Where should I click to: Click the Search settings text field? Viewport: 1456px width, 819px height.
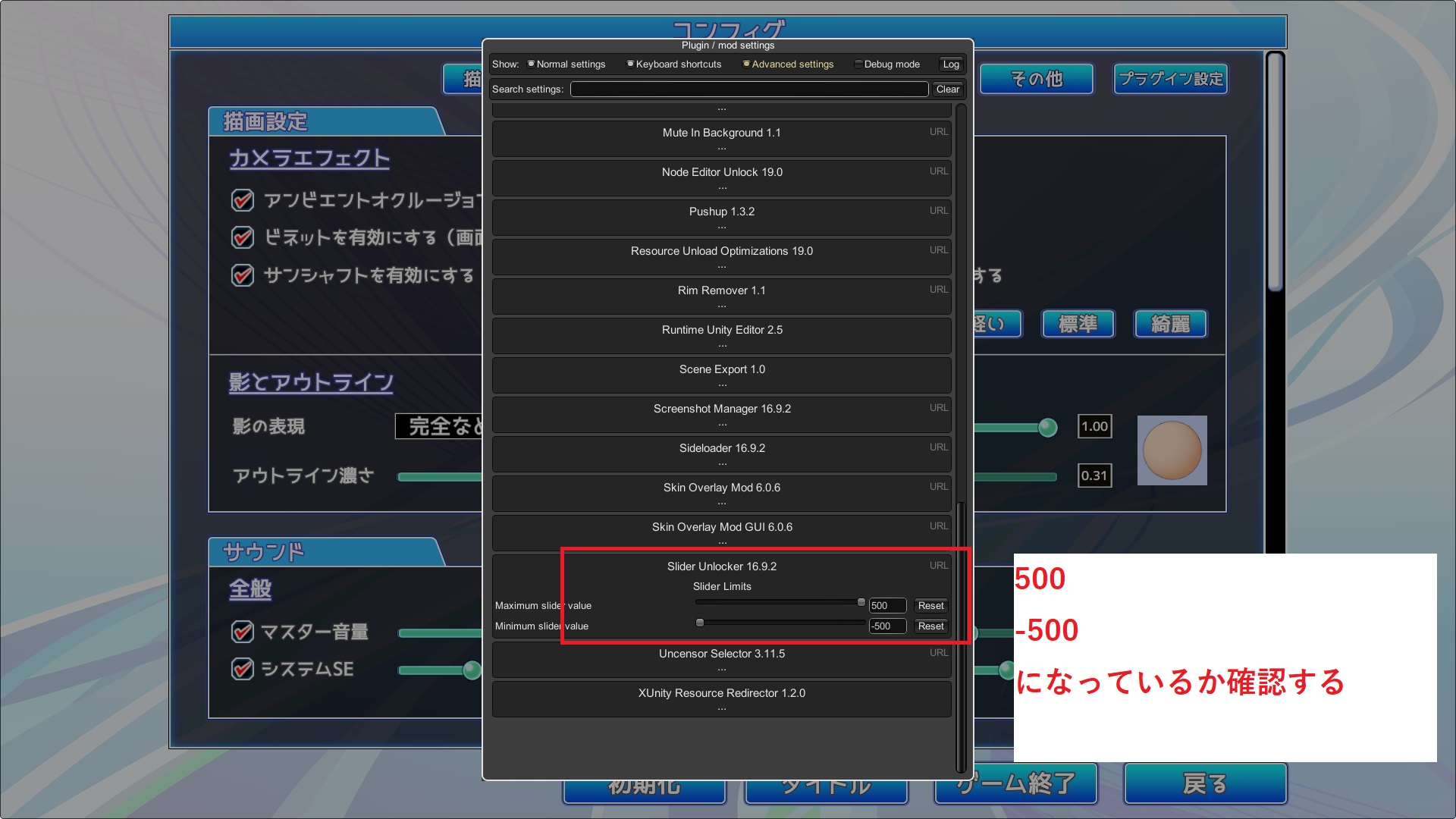tap(748, 89)
